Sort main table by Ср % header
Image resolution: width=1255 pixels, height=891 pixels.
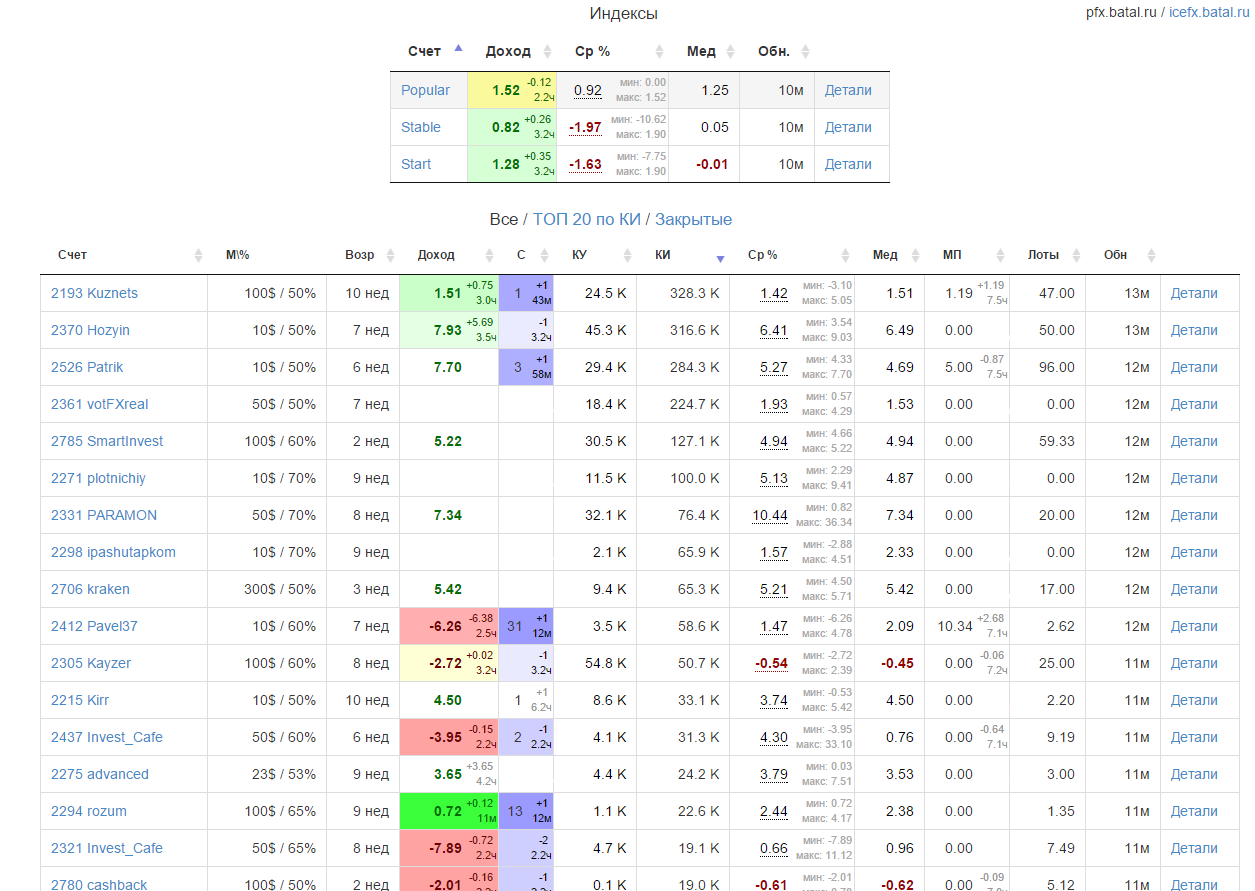(x=763, y=255)
